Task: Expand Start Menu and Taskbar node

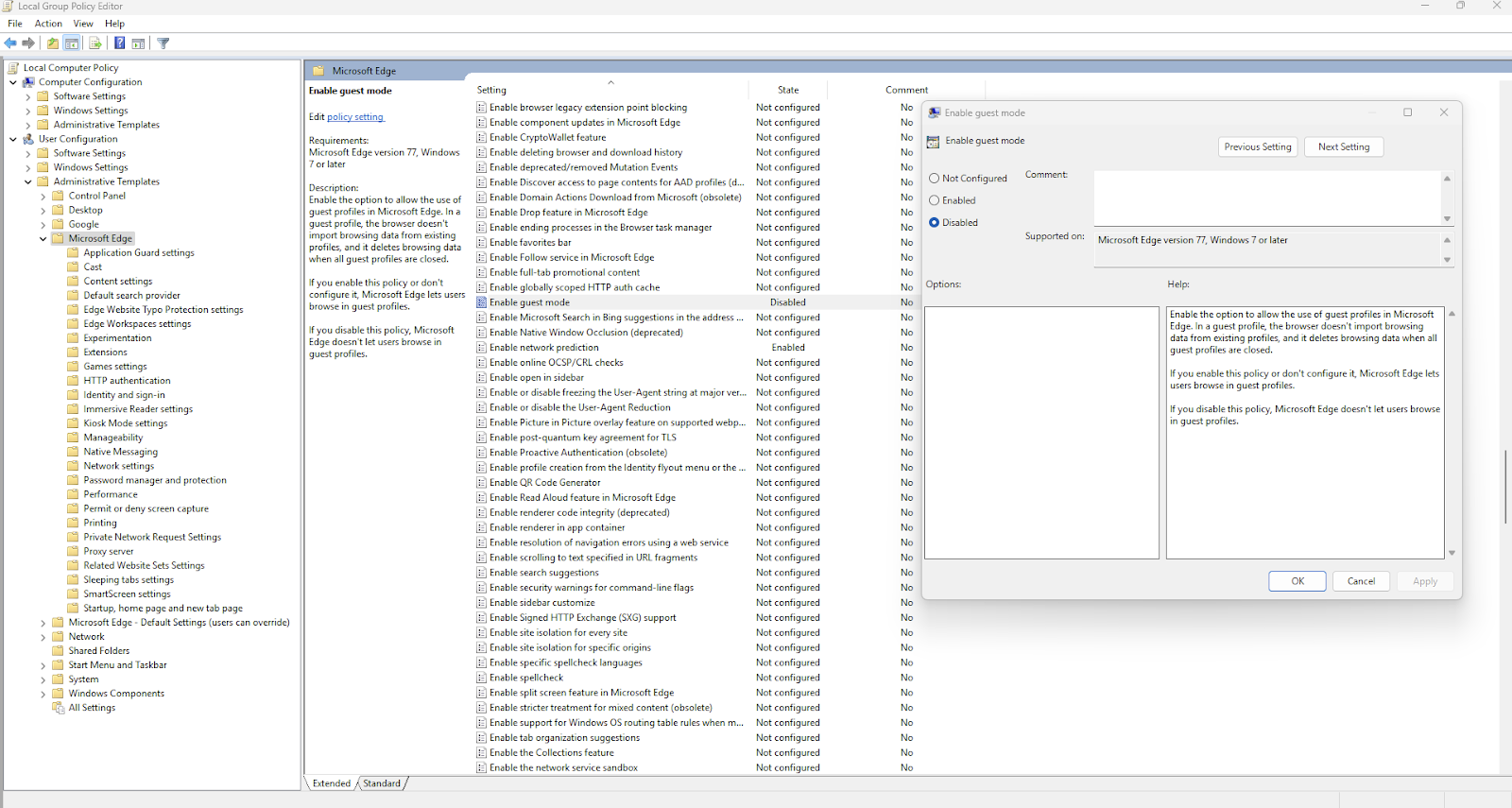Action: [x=43, y=665]
